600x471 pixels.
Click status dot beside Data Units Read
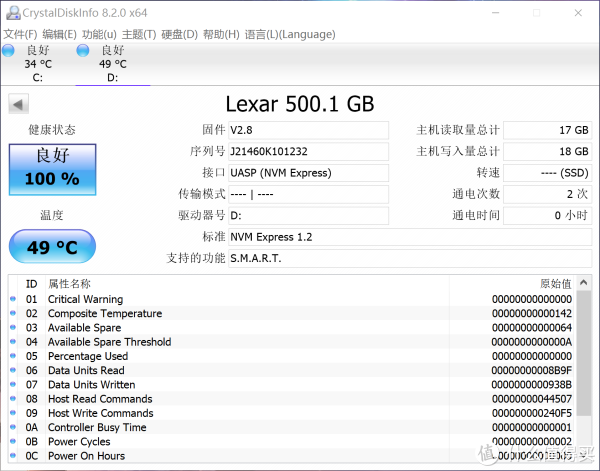[13, 370]
